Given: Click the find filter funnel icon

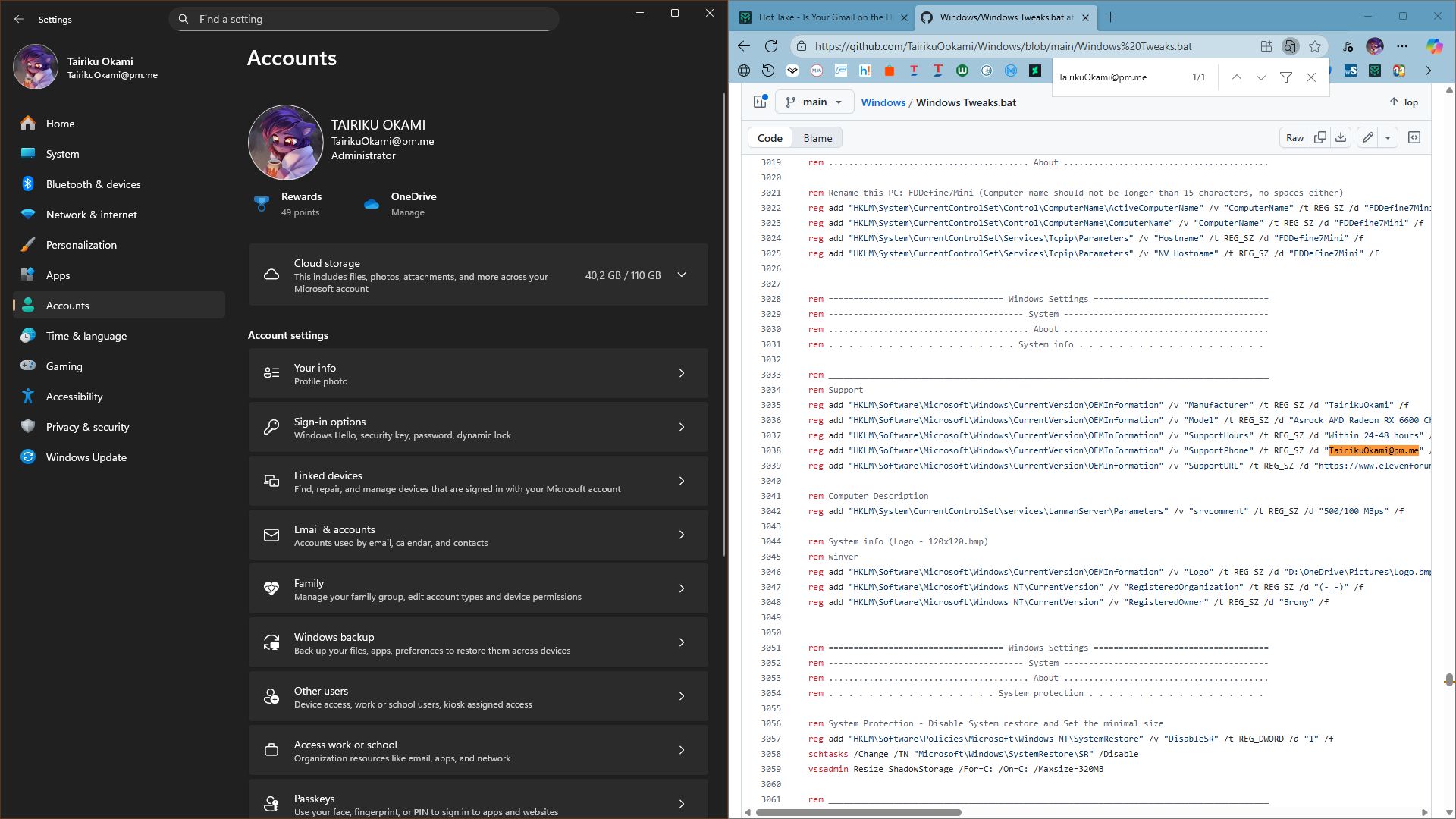Looking at the screenshot, I should [x=1286, y=77].
